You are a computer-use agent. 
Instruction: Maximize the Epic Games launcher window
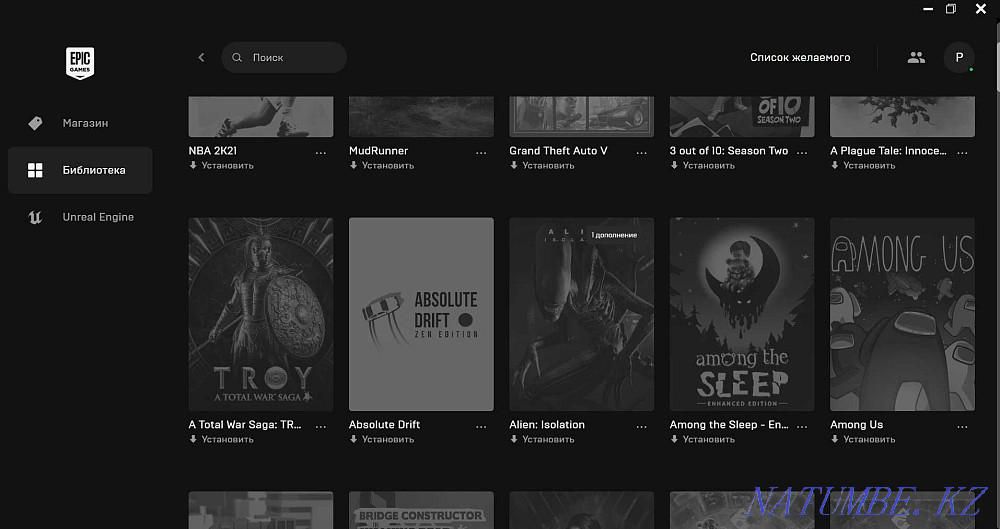click(x=951, y=9)
